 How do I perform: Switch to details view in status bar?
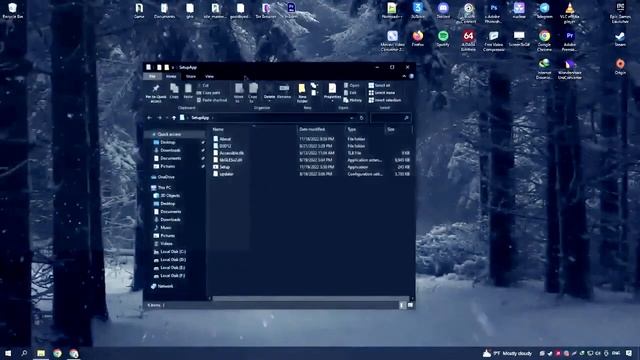coord(402,305)
